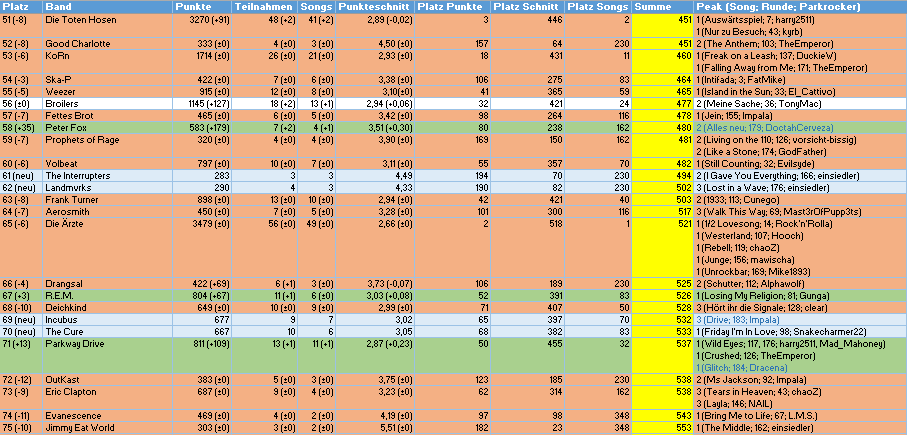Click the "Band" column header
This screenshot has width=907, height=435.
pos(56,6)
